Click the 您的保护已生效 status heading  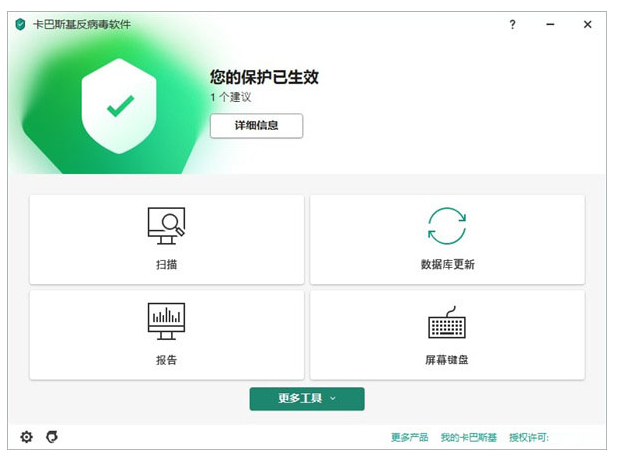pos(264,77)
